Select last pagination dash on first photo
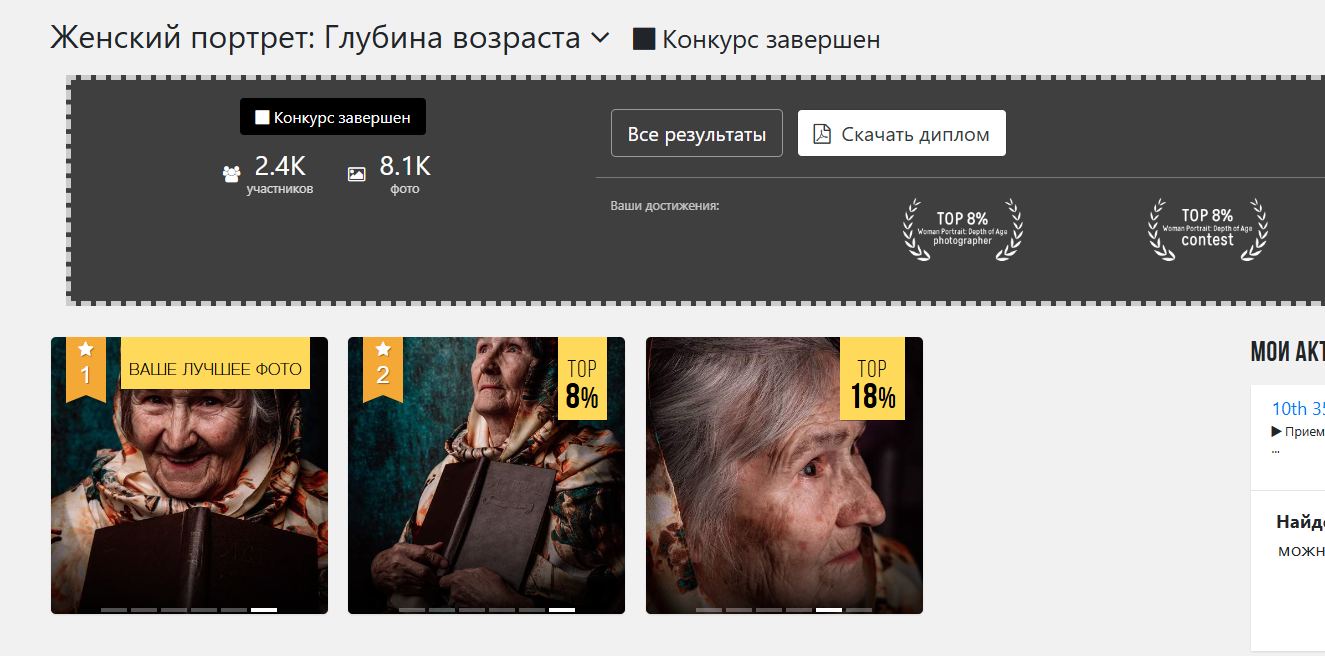Image resolution: width=1325 pixels, height=656 pixels. [264, 609]
